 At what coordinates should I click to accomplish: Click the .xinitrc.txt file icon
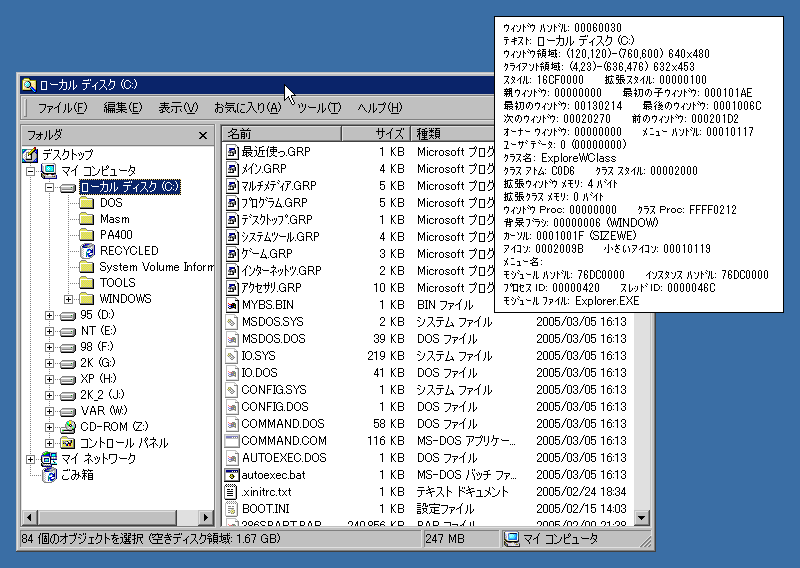point(232,492)
